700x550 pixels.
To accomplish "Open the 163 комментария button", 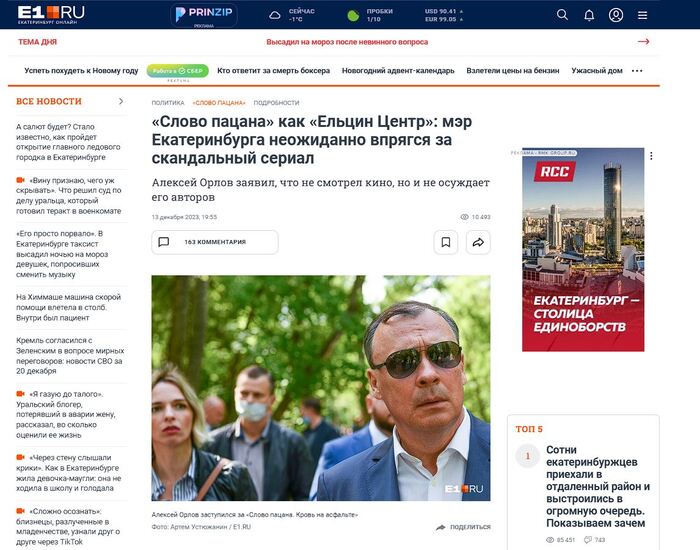I will point(215,242).
